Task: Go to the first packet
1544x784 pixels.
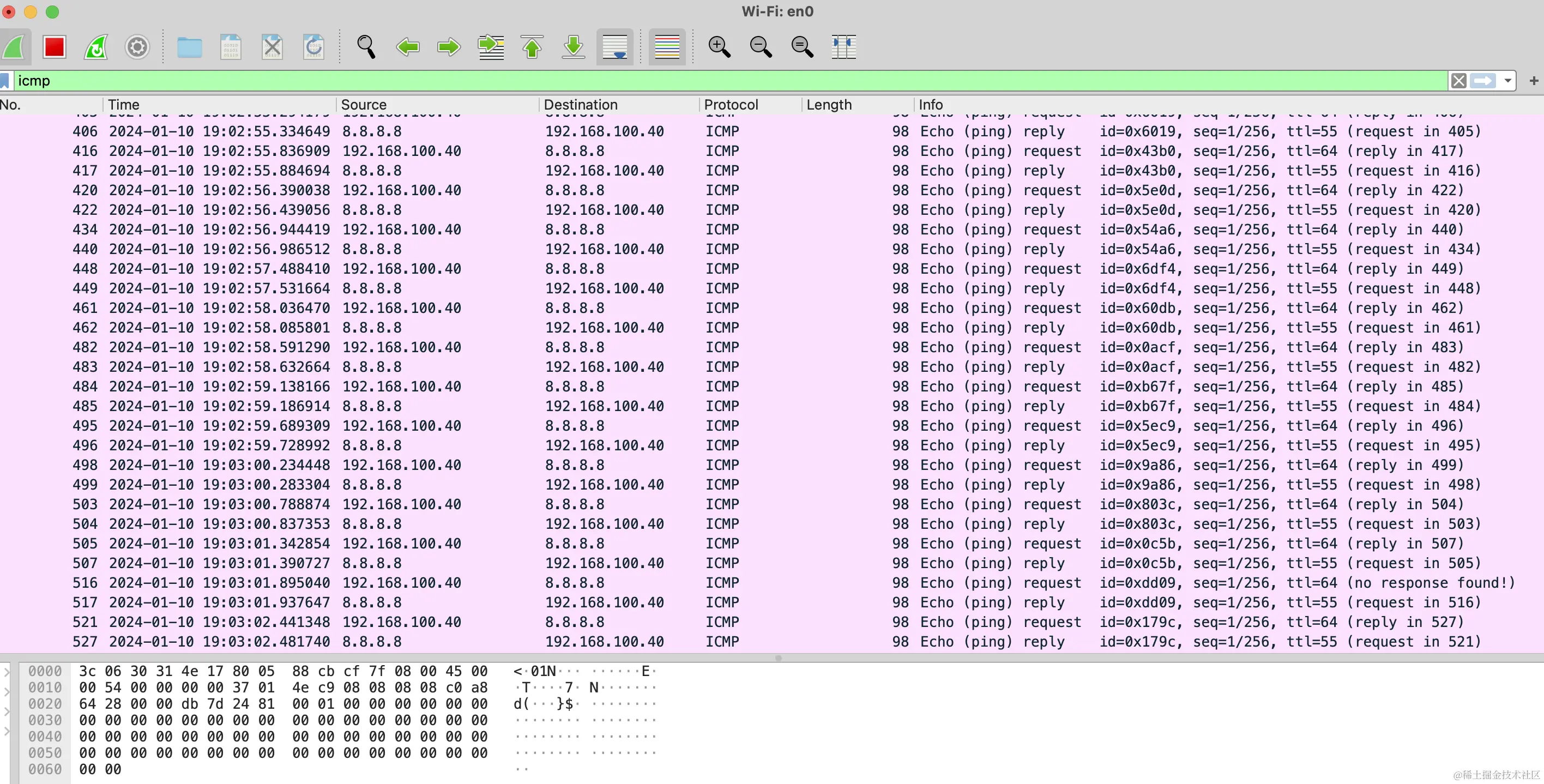Action: [x=532, y=47]
